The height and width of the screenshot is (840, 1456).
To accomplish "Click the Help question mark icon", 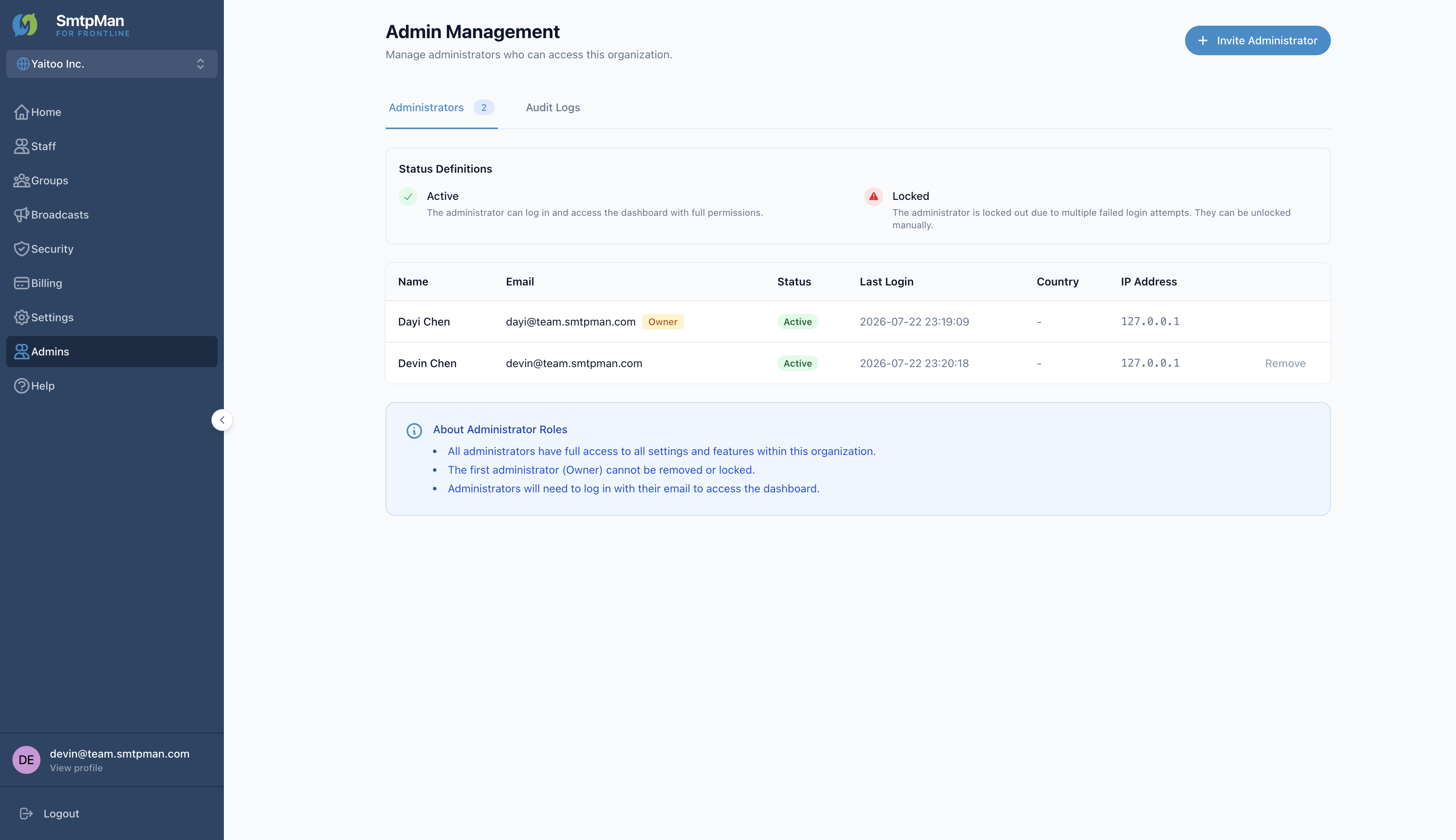I will [x=21, y=386].
